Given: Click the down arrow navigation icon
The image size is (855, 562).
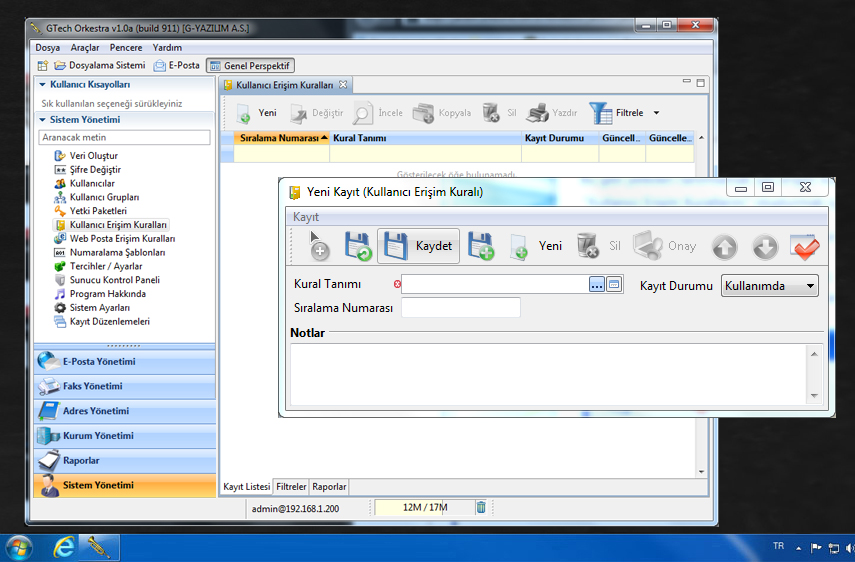Looking at the screenshot, I should (764, 246).
